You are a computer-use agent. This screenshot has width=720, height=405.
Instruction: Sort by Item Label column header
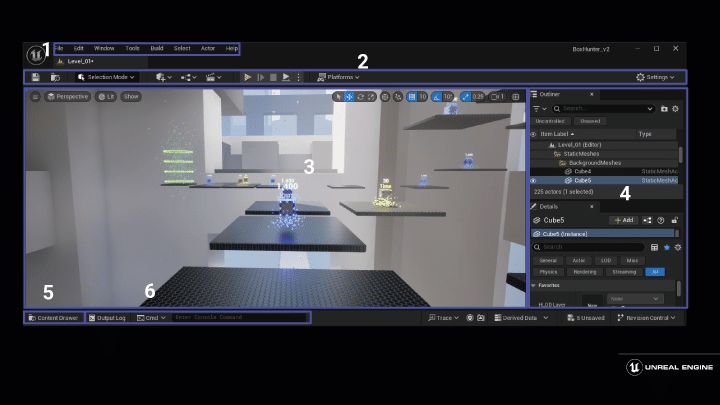(557, 134)
